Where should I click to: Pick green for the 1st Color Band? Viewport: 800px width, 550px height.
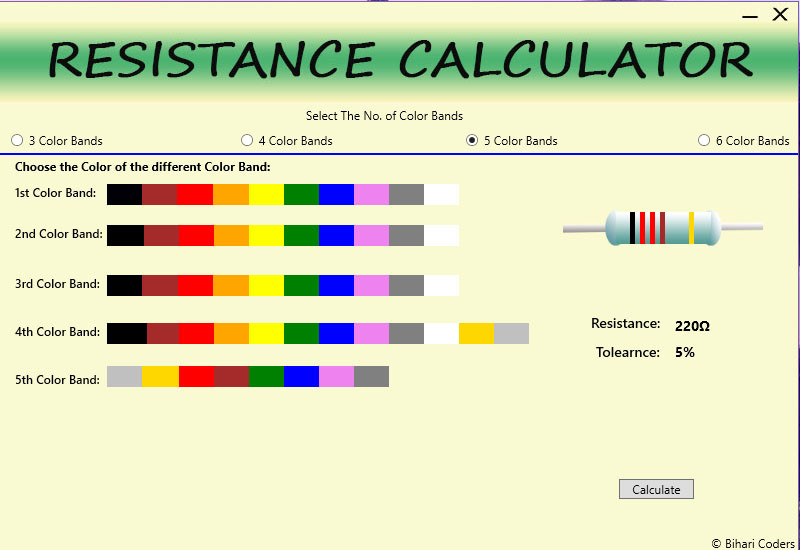click(302, 194)
